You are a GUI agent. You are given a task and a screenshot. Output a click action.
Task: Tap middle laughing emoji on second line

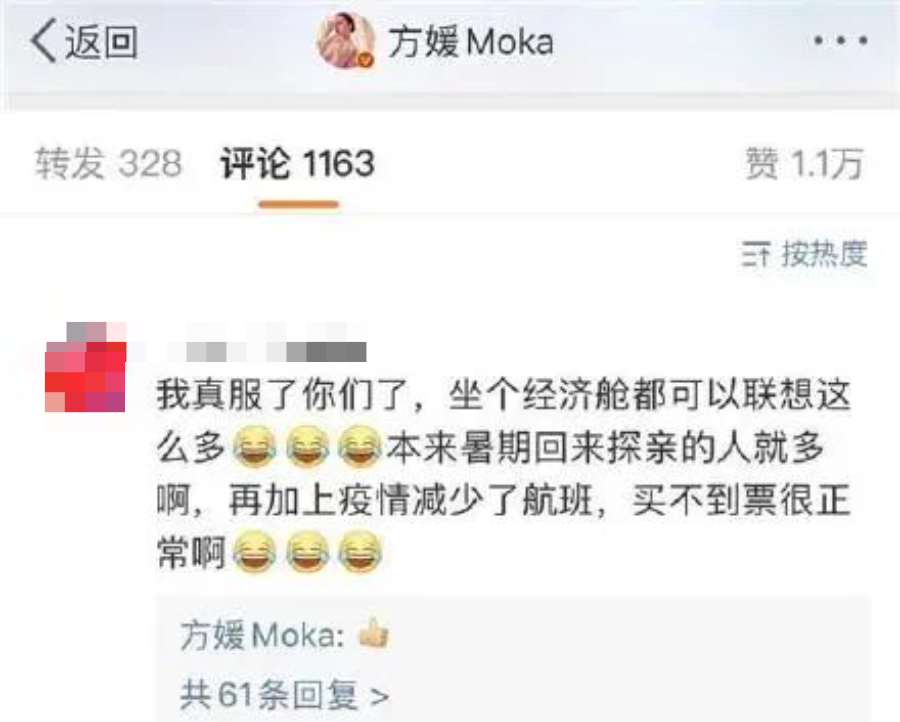tap(307, 446)
